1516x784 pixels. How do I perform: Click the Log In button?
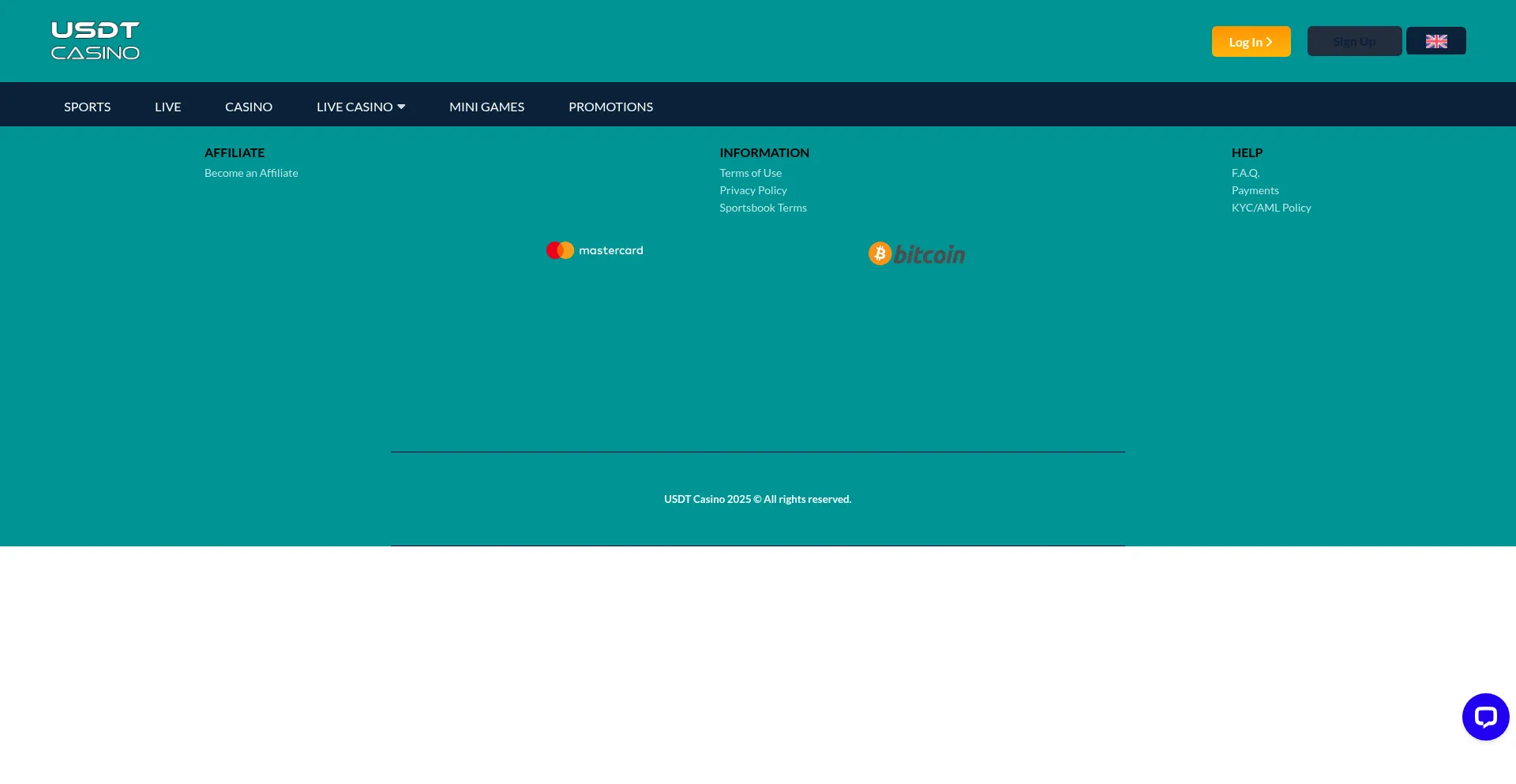(1251, 42)
